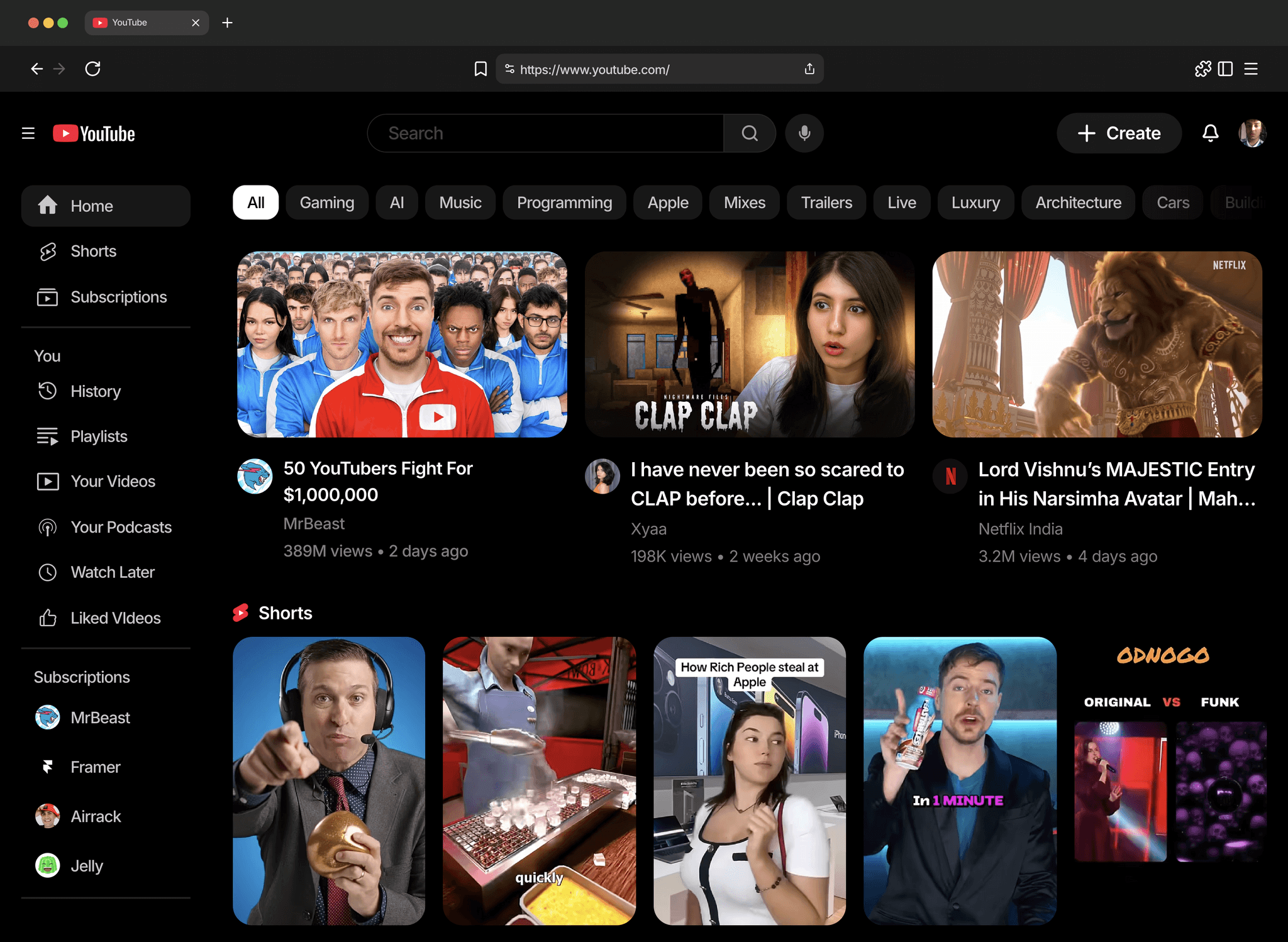
Task: Open Home in the sidebar
Action: coord(106,206)
